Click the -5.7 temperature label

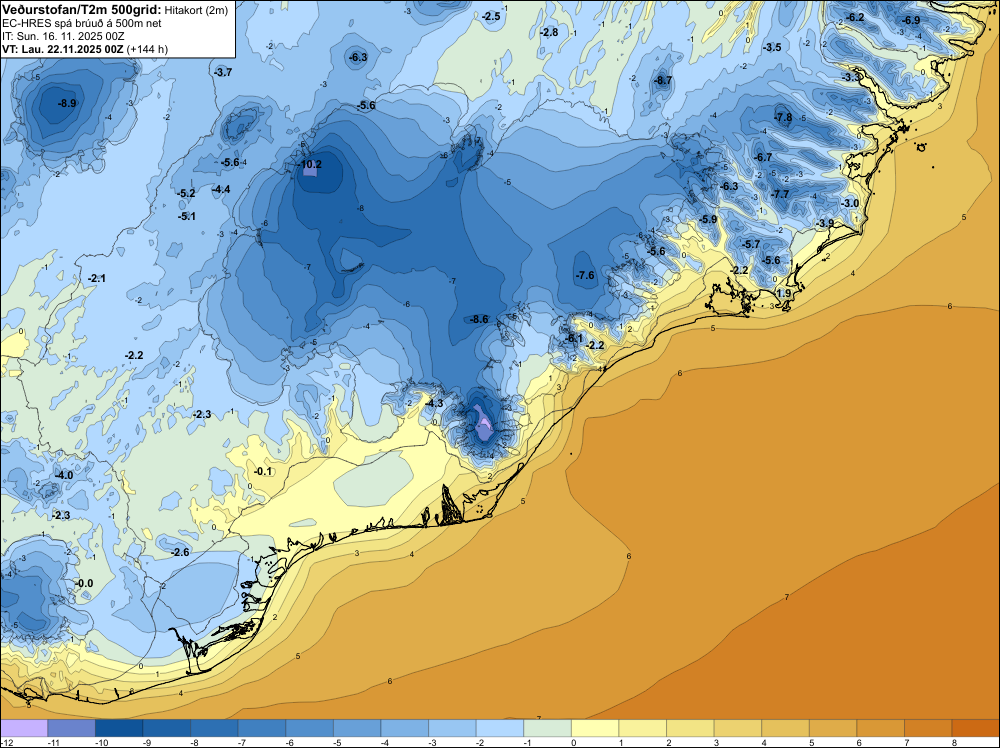point(751,245)
